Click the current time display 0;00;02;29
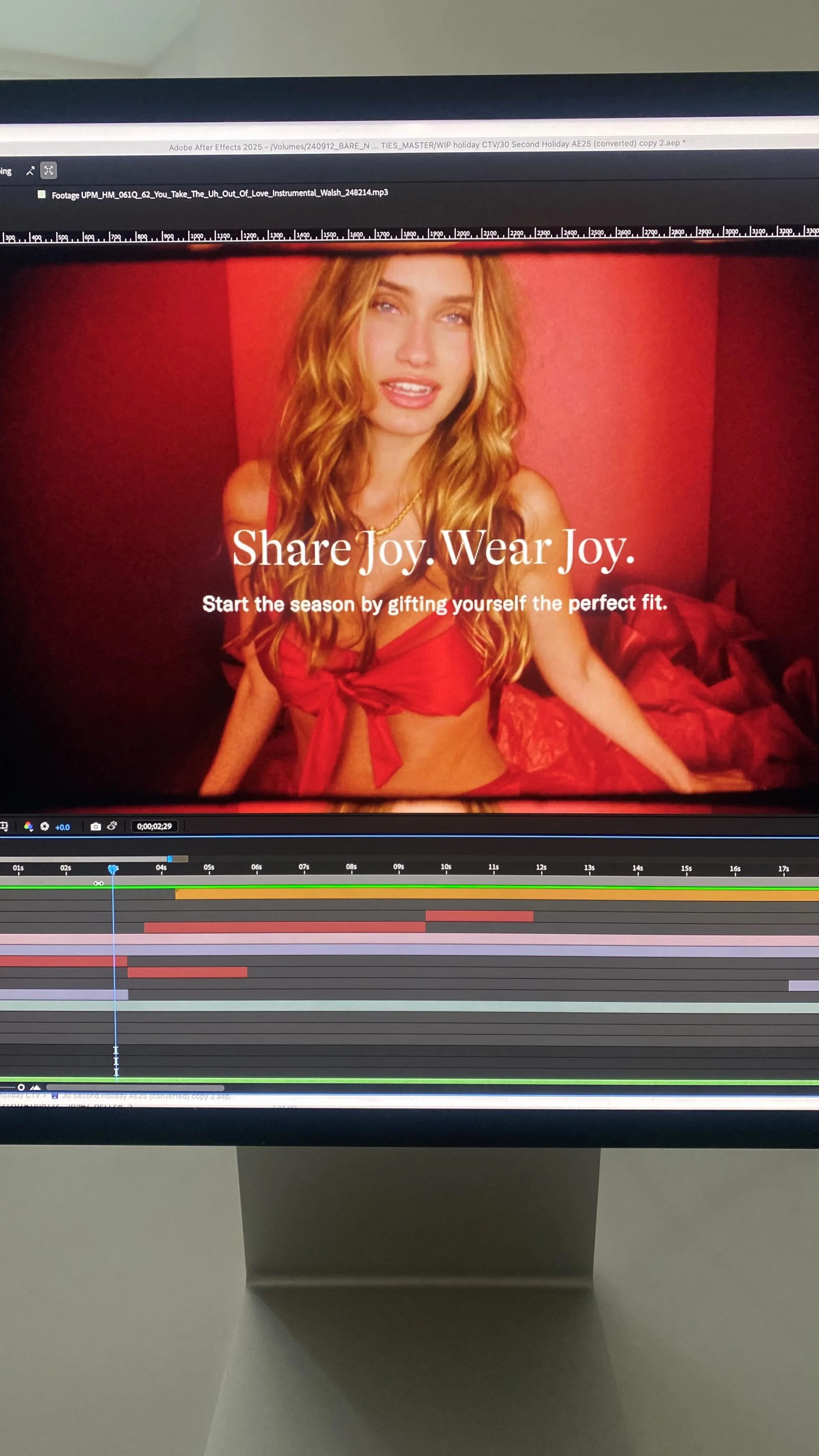Screen dimensions: 819x1456 (x=154, y=826)
